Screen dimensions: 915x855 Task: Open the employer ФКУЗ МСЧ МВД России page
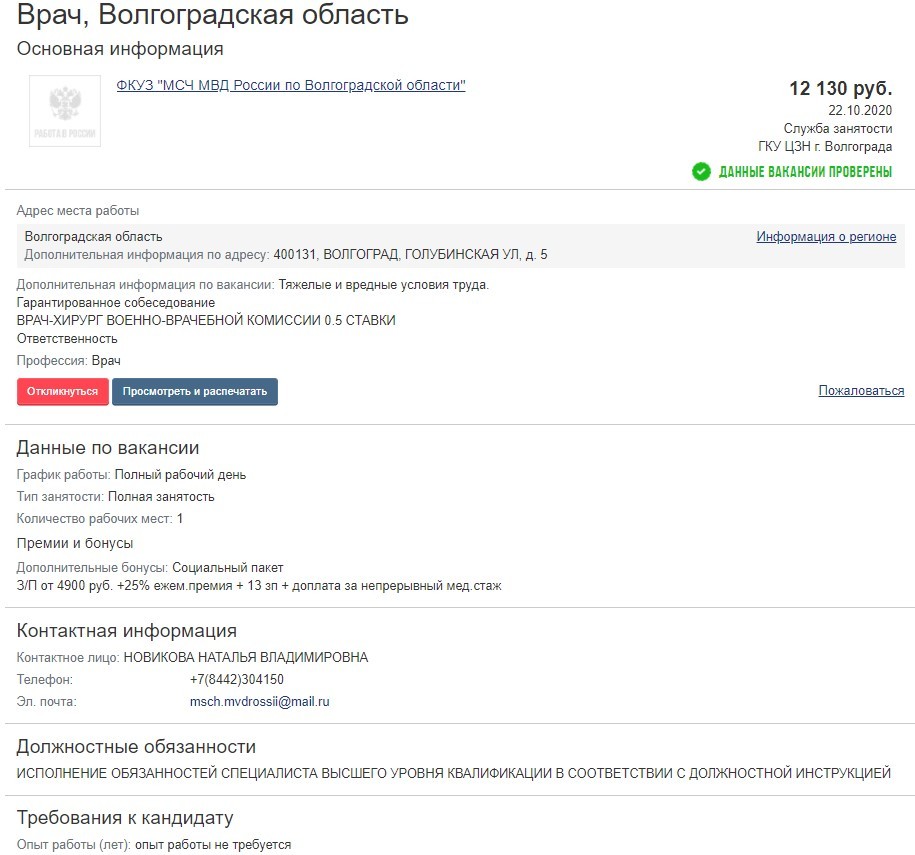pos(293,86)
